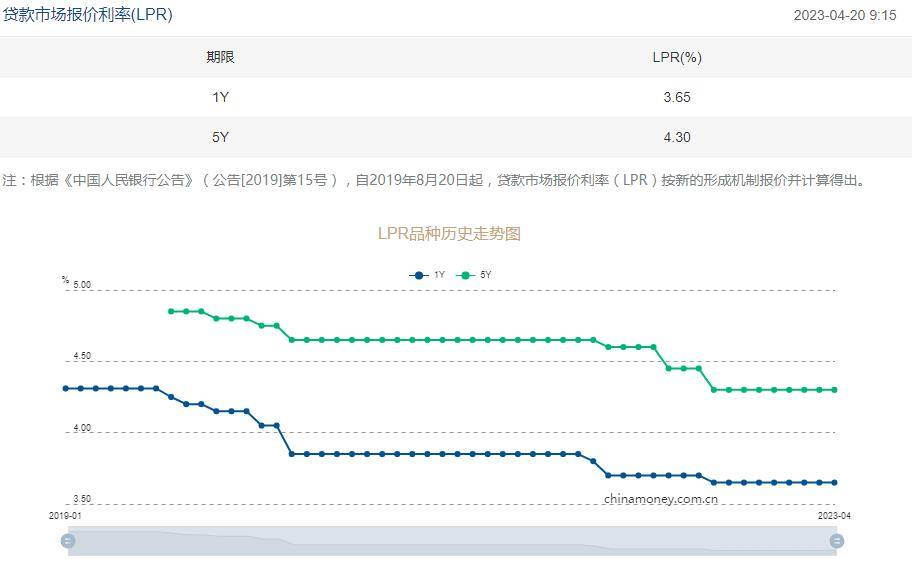
Task: Click the chinamoney.com.cn watermark text
Action: pos(661,499)
